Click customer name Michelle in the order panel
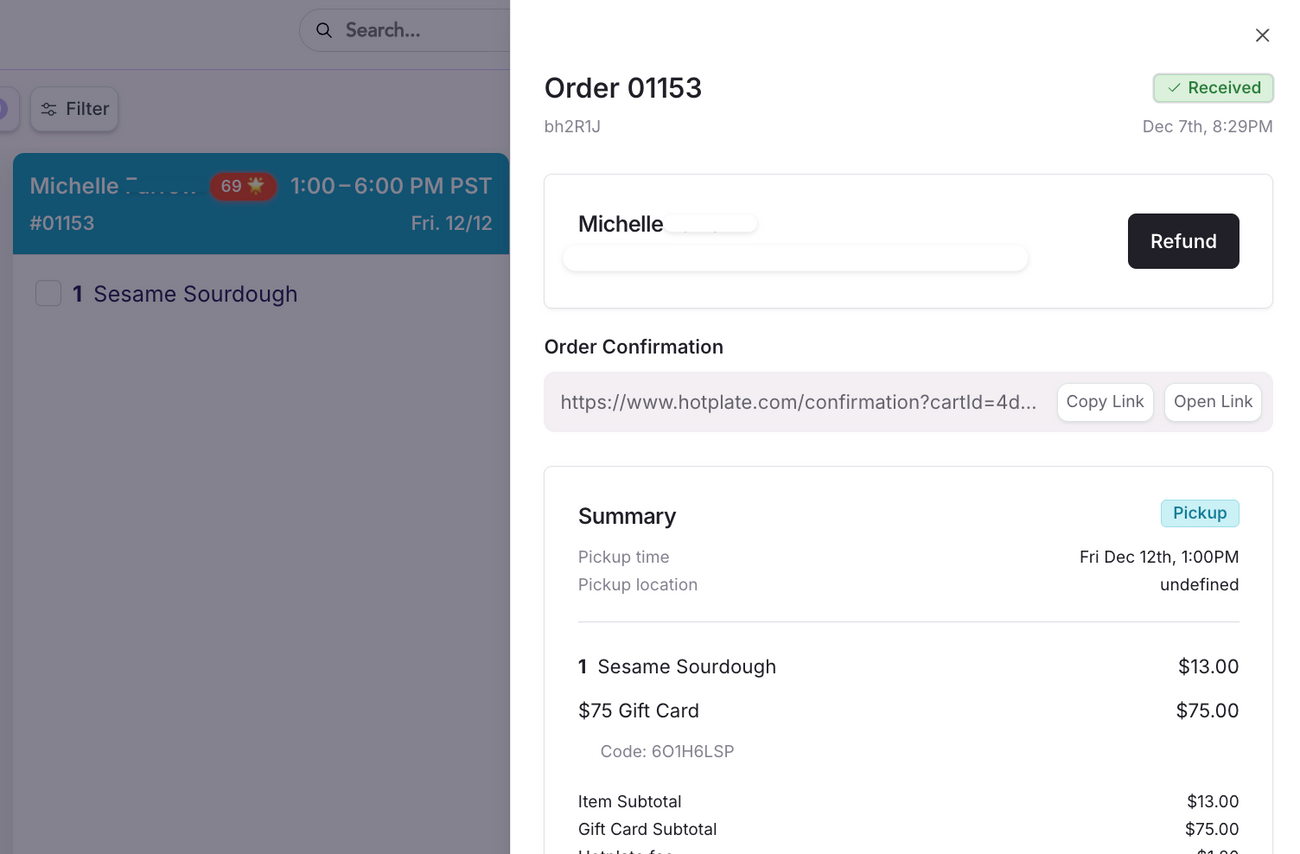 click(620, 224)
